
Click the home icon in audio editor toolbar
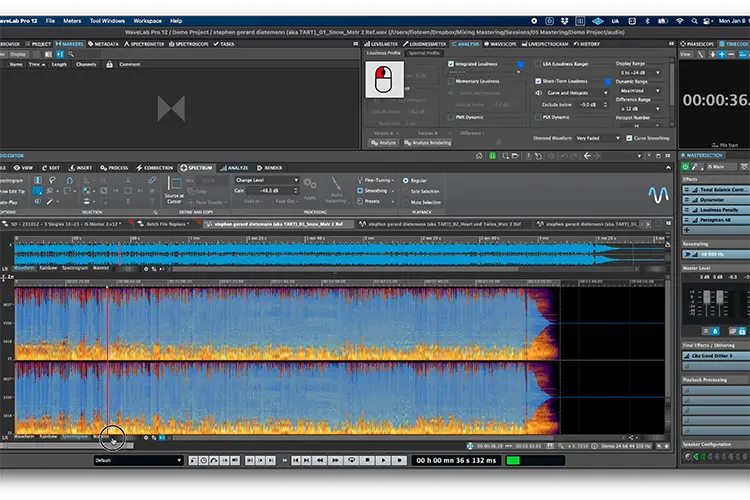coord(479,156)
